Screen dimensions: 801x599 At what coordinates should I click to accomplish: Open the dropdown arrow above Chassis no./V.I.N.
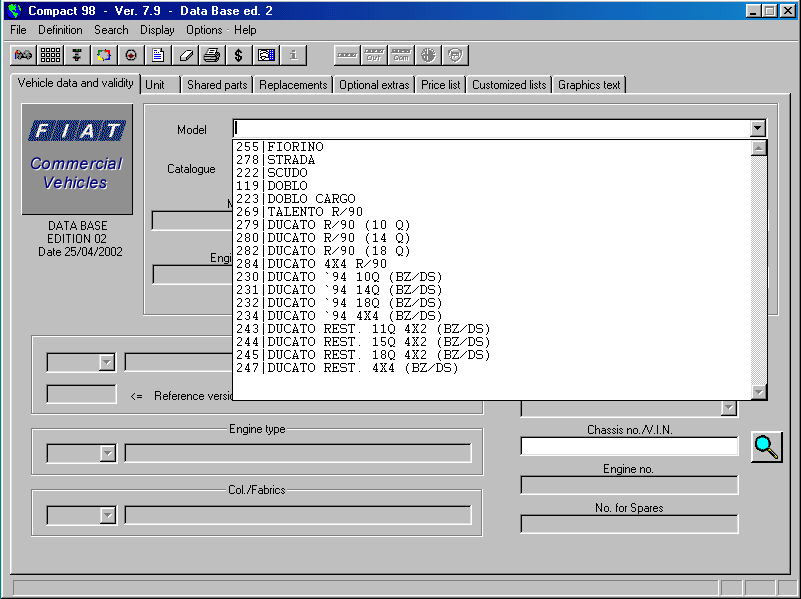[x=729, y=408]
